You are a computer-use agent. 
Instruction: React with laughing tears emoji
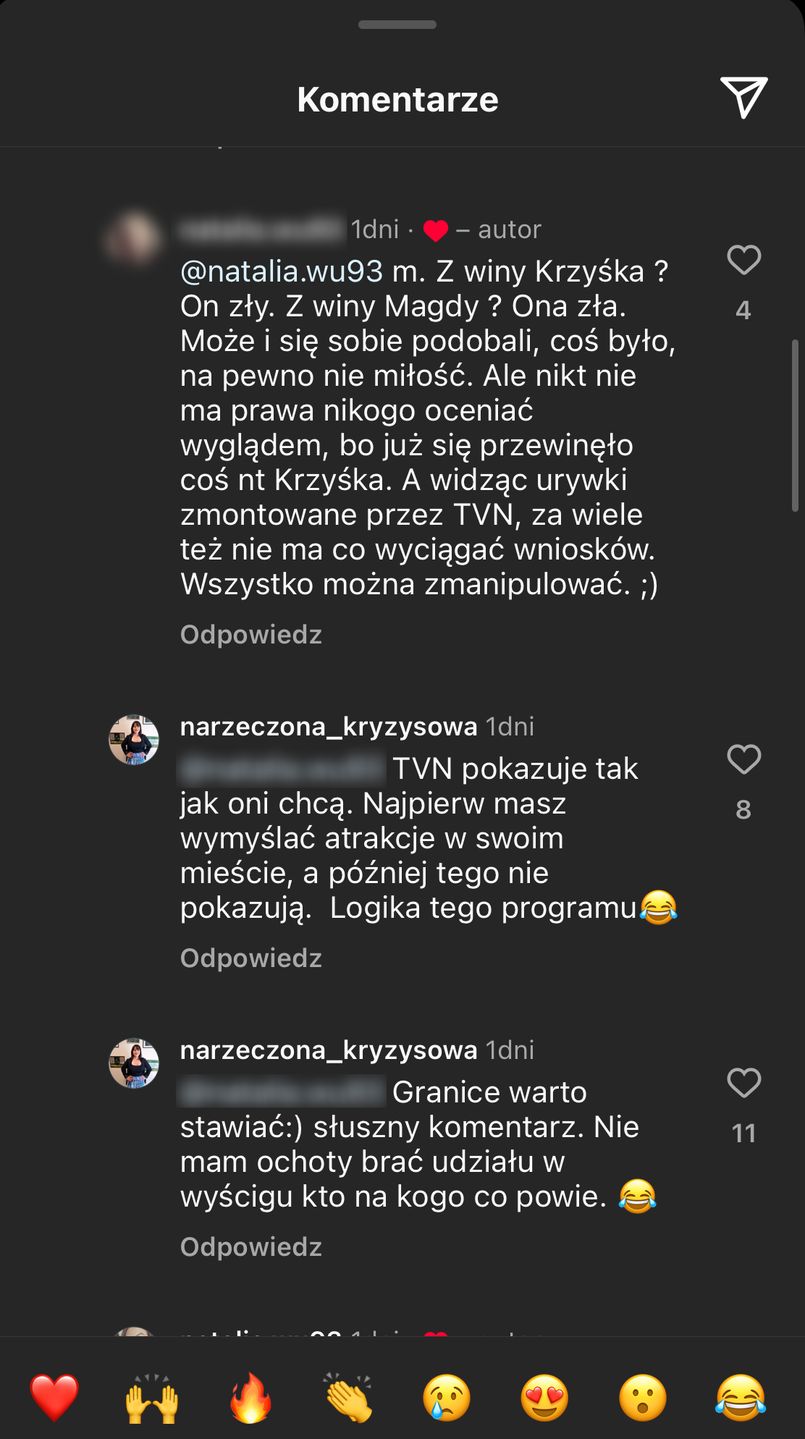tap(740, 1397)
